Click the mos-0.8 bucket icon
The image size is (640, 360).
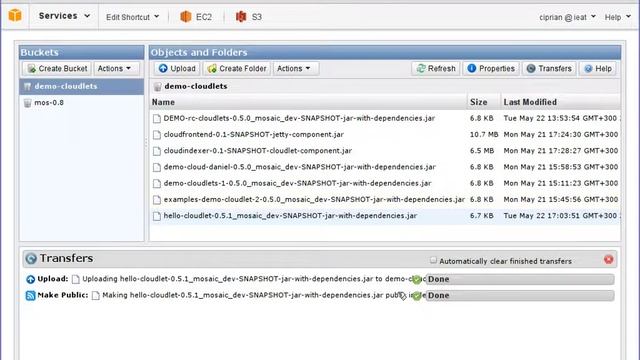tap(27, 103)
